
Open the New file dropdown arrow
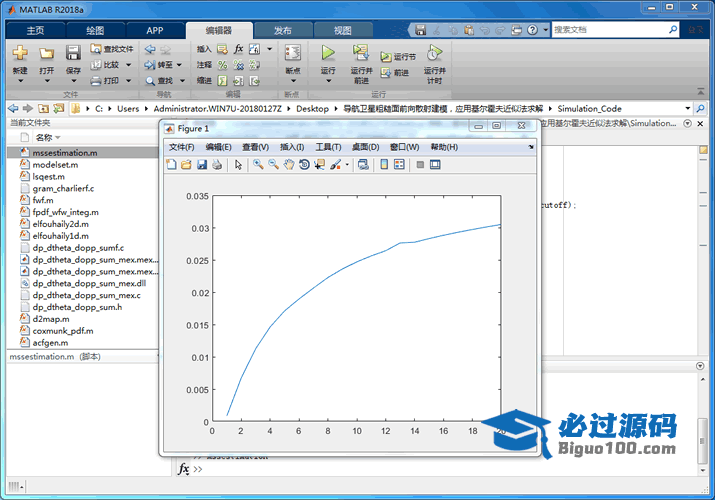point(20,81)
